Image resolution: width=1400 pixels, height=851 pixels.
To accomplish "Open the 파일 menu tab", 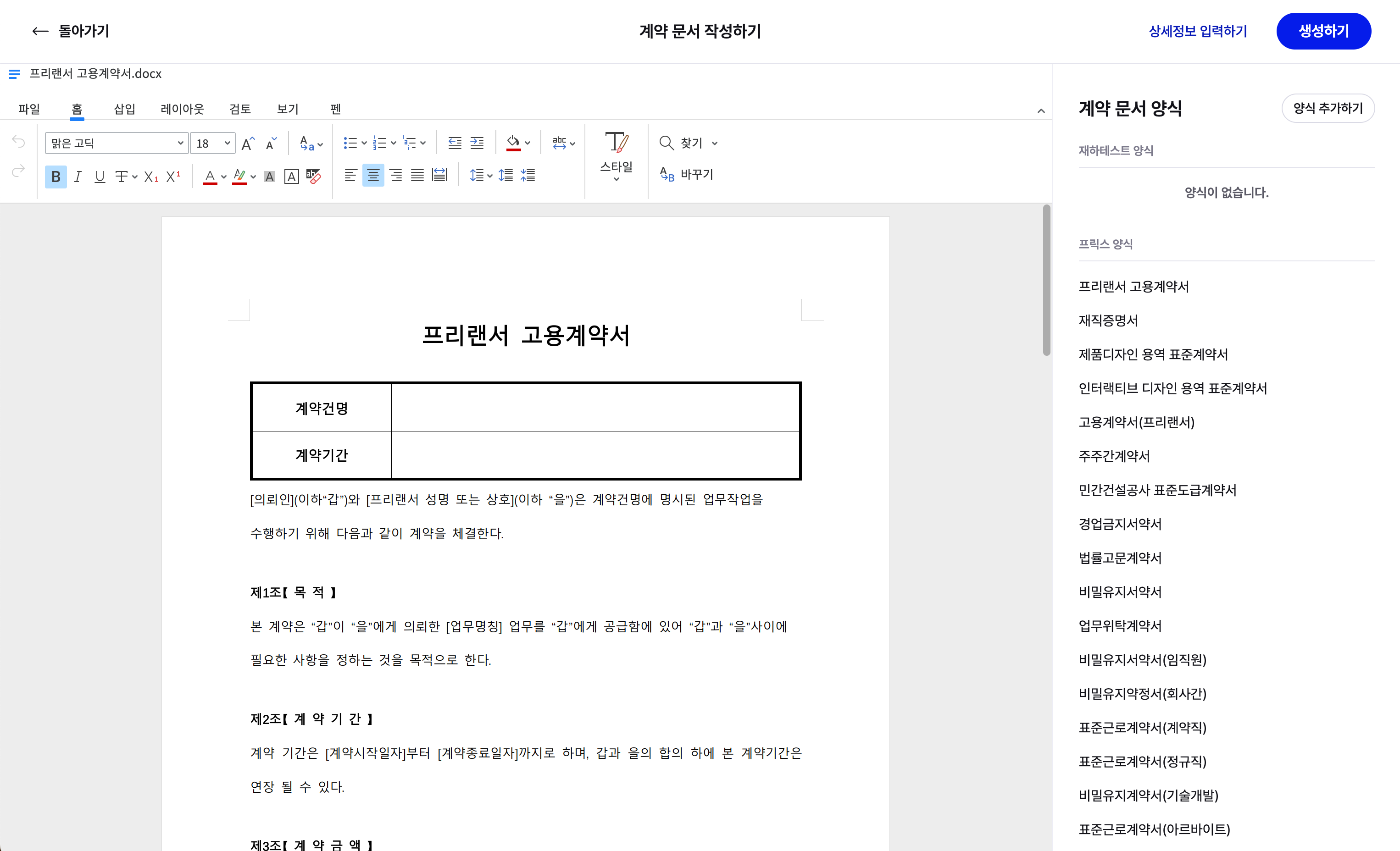I will click(x=29, y=109).
